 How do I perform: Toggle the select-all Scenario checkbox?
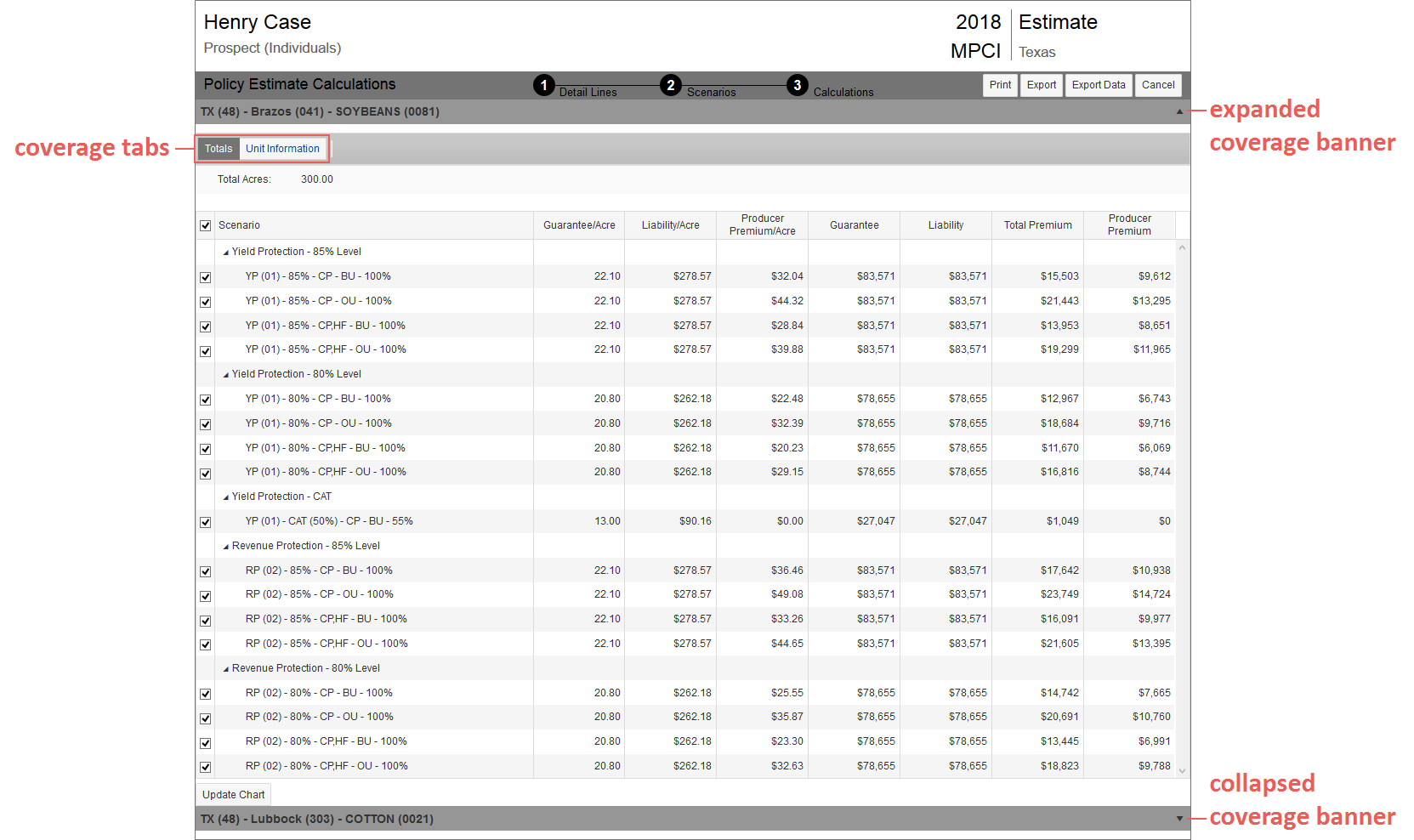click(x=205, y=225)
